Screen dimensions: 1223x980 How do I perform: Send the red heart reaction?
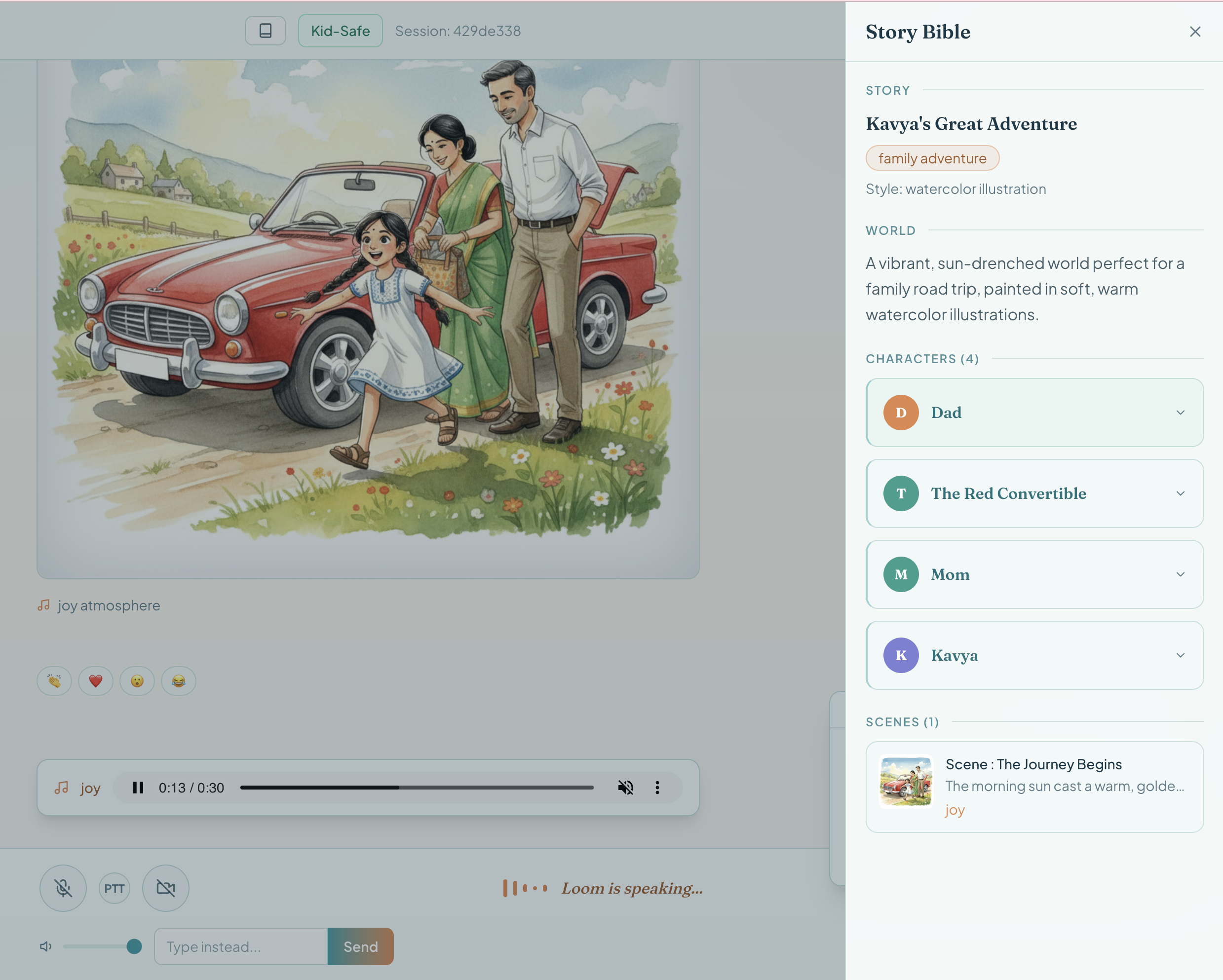click(x=96, y=680)
